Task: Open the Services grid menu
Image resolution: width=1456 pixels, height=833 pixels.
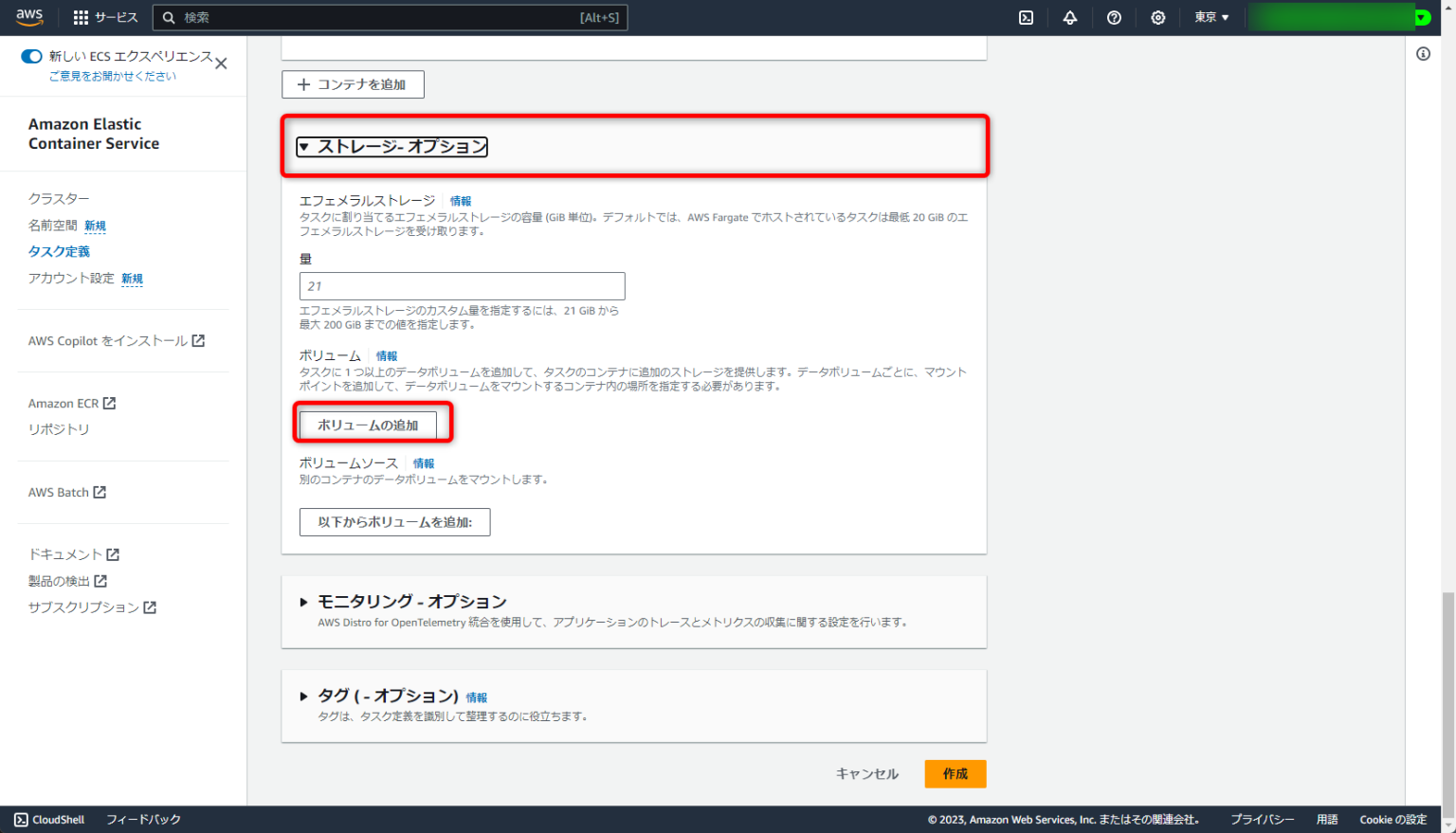Action: pos(79,16)
